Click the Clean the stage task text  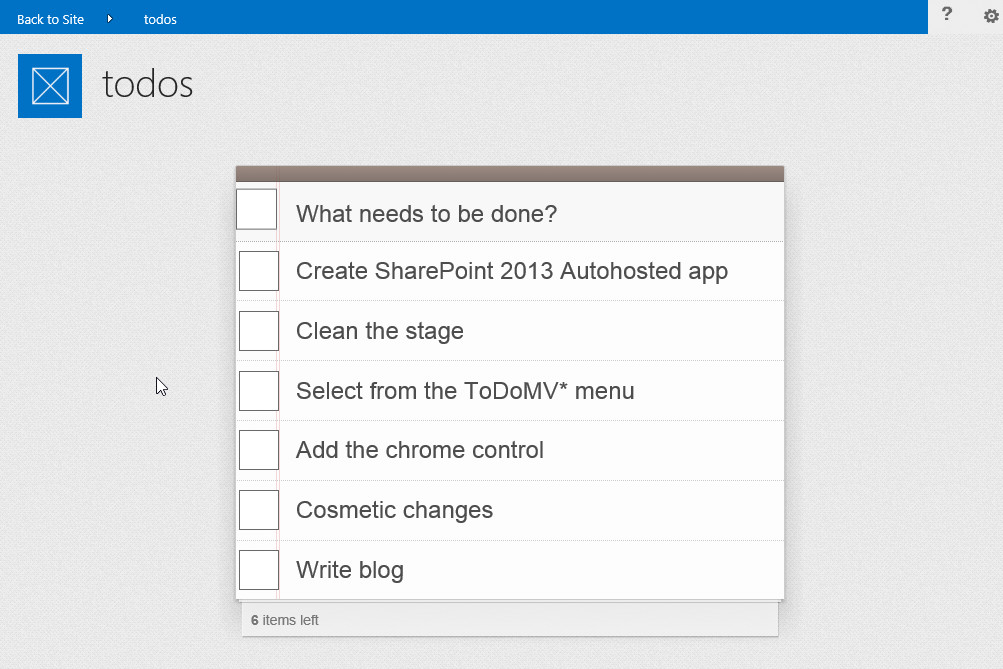(379, 331)
